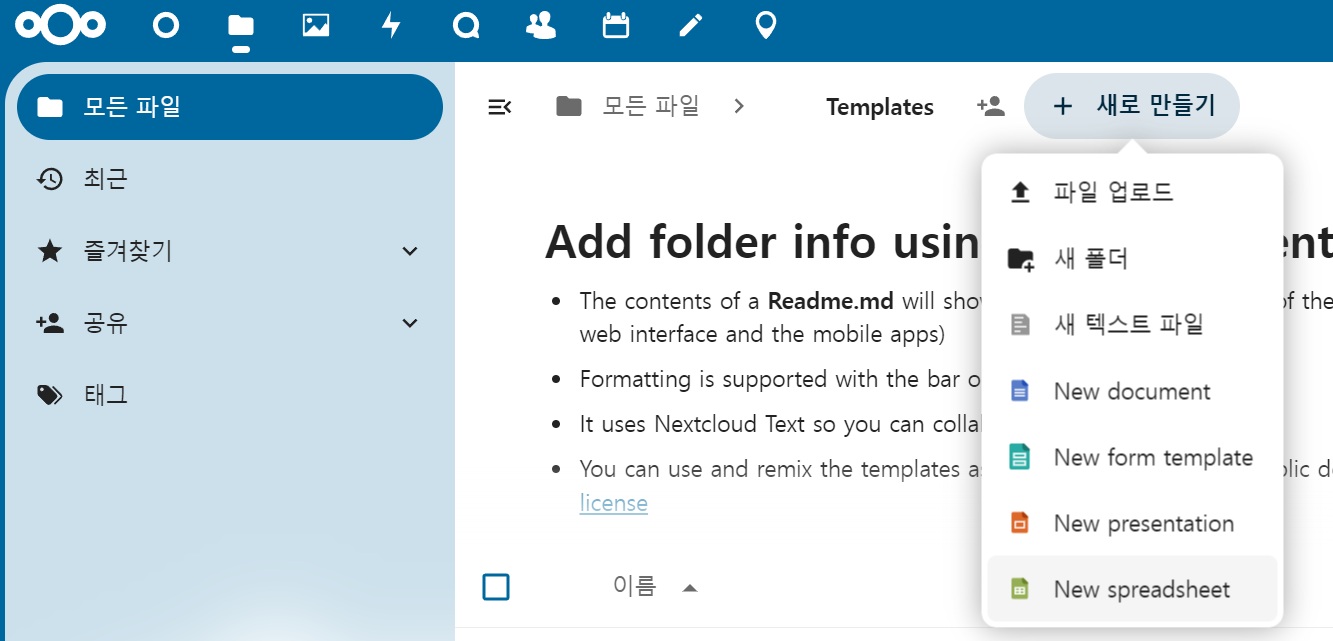Image resolution: width=1333 pixels, height=641 pixels.
Task: Click the breadcrumb chevron after 모든 파일
Action: click(x=739, y=106)
